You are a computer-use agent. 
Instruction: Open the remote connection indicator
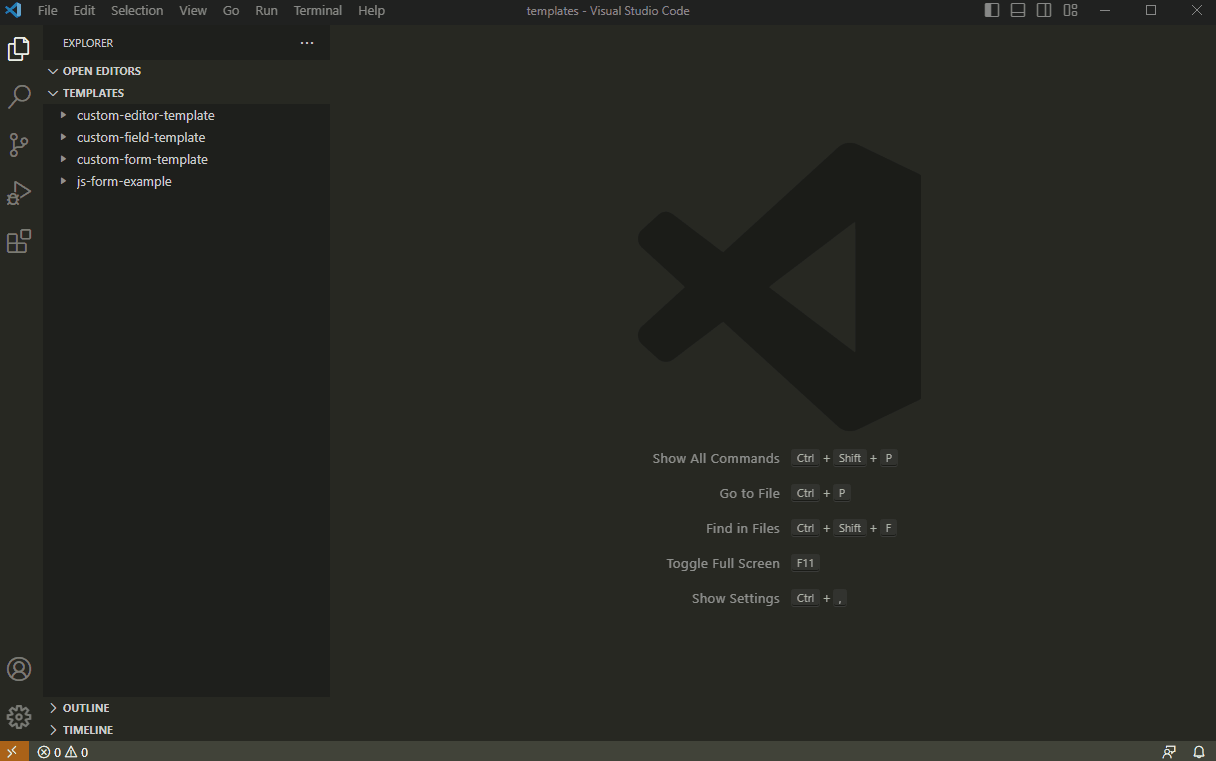pos(13,751)
